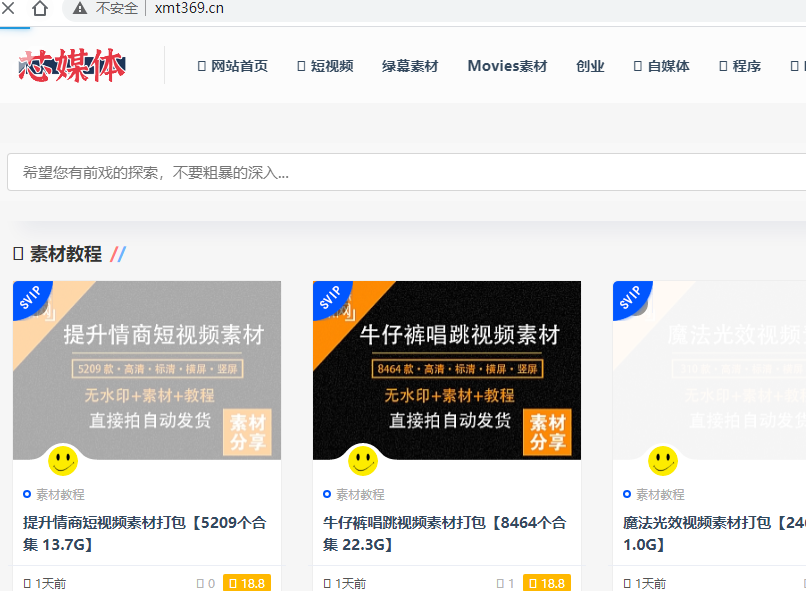Screen dimensions: 806x591
Task: Click the insecure site warning icon
Action: [80, 9]
